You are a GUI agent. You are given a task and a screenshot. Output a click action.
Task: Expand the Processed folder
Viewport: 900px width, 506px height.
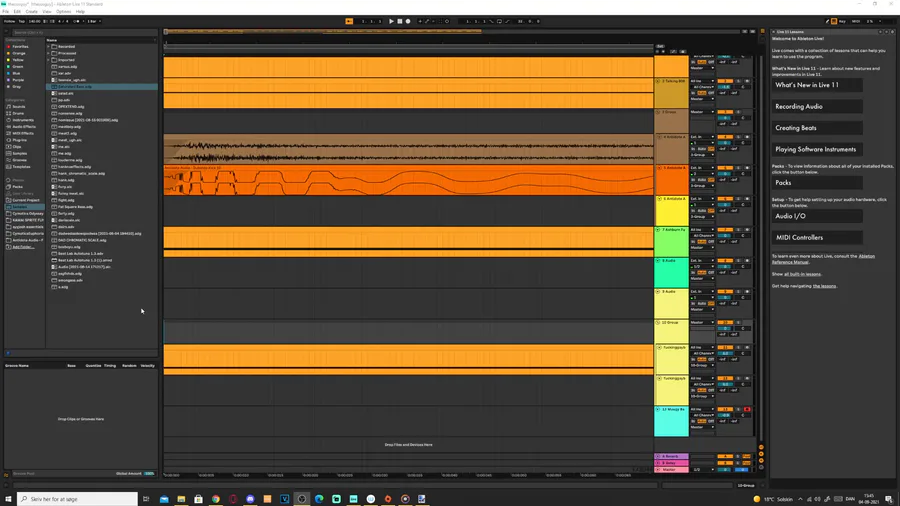(x=48, y=53)
